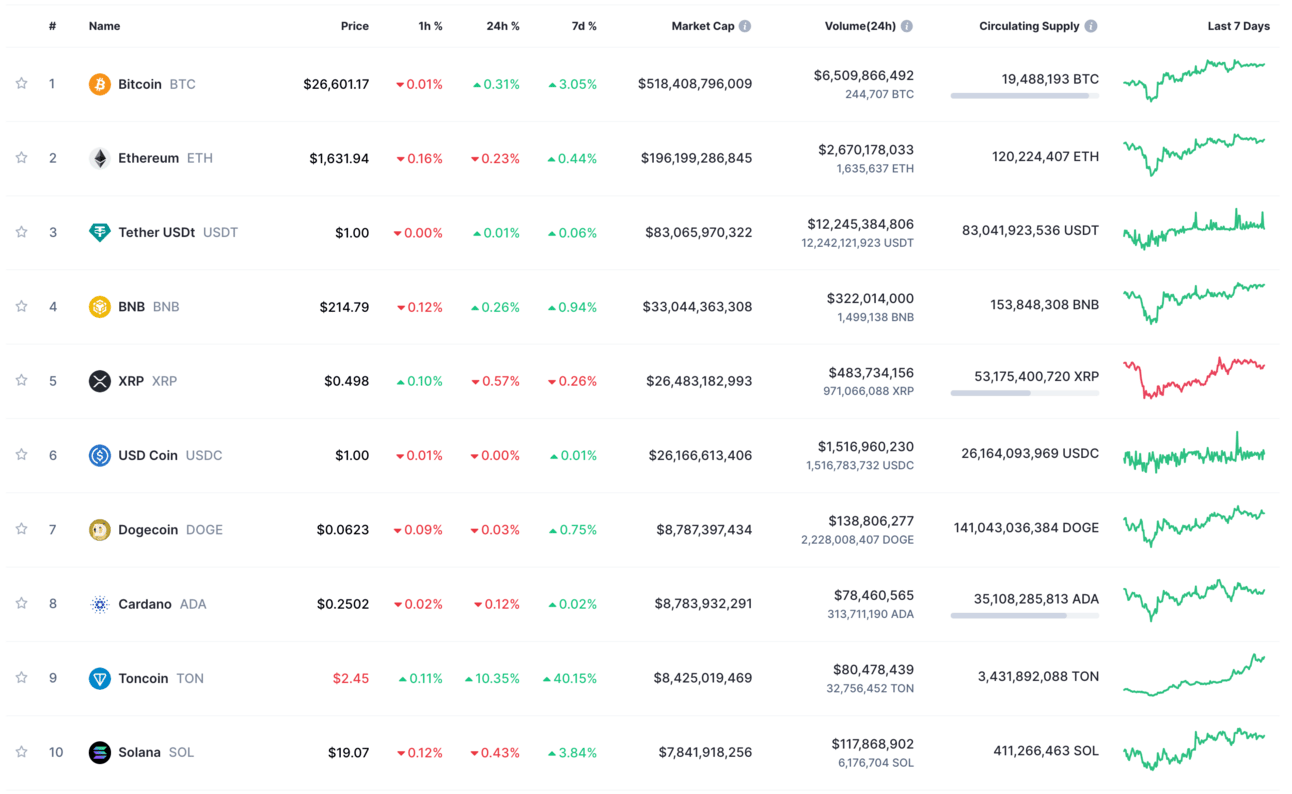
Task: Sort by the # rank column header
Action: tap(52, 26)
